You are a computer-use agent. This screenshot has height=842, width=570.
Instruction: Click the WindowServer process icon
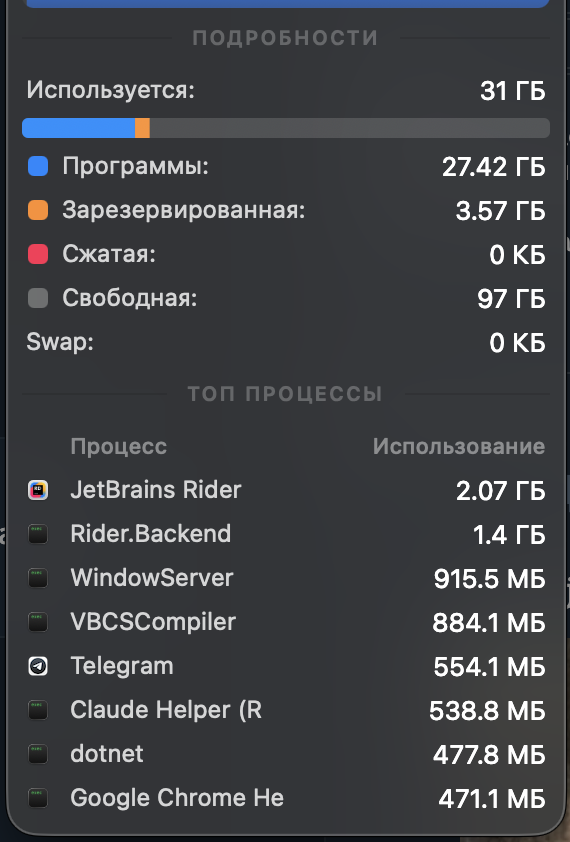point(38,578)
